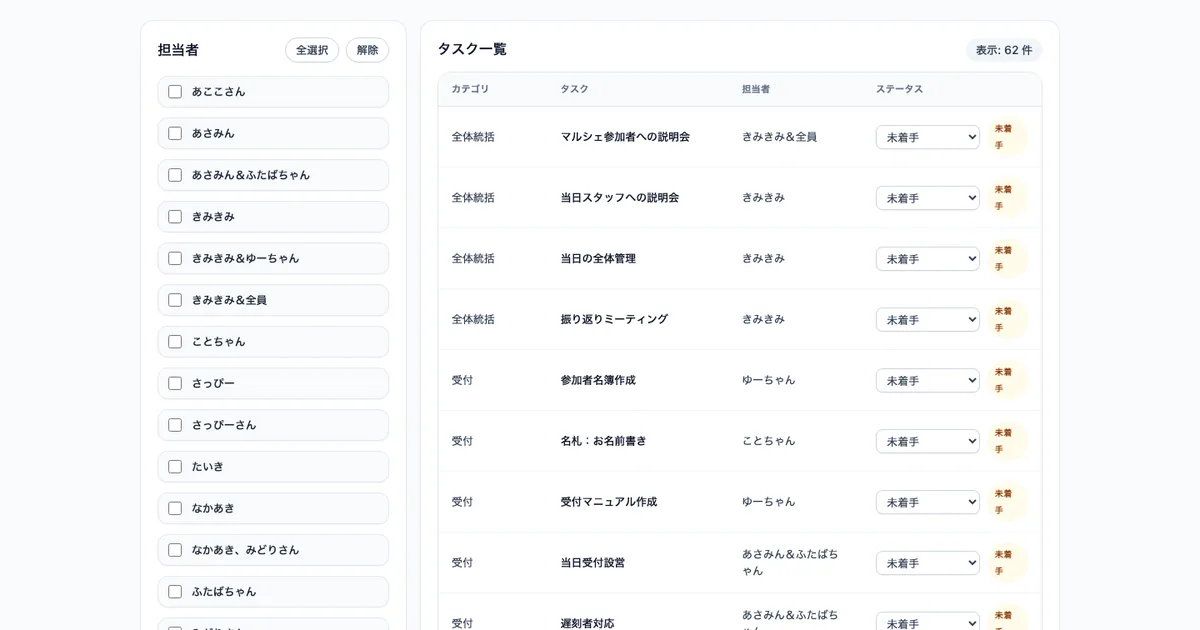Check the あここさん checkbox
The width and height of the screenshot is (1200, 630).
click(174, 91)
